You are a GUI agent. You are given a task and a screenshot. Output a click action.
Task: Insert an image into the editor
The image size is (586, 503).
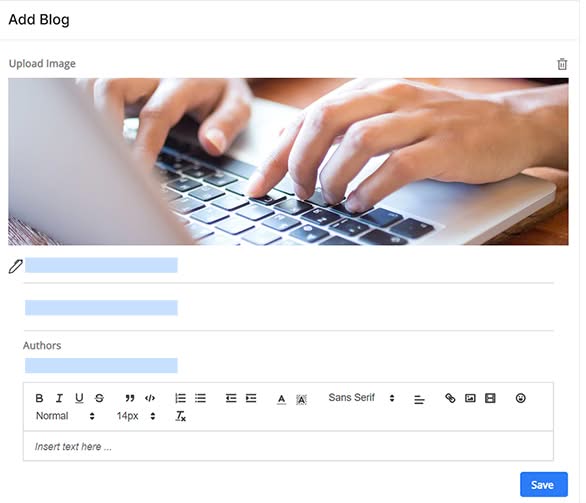point(470,398)
